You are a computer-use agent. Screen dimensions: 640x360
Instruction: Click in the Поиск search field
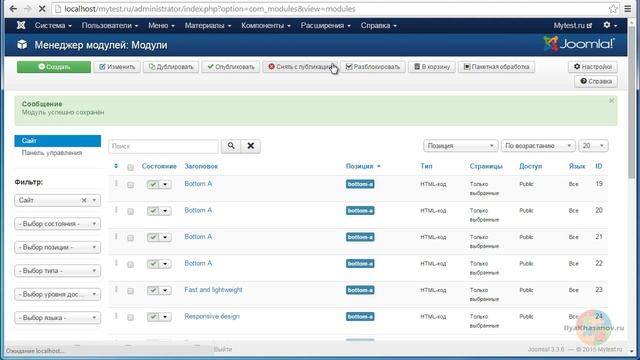(x=163, y=146)
